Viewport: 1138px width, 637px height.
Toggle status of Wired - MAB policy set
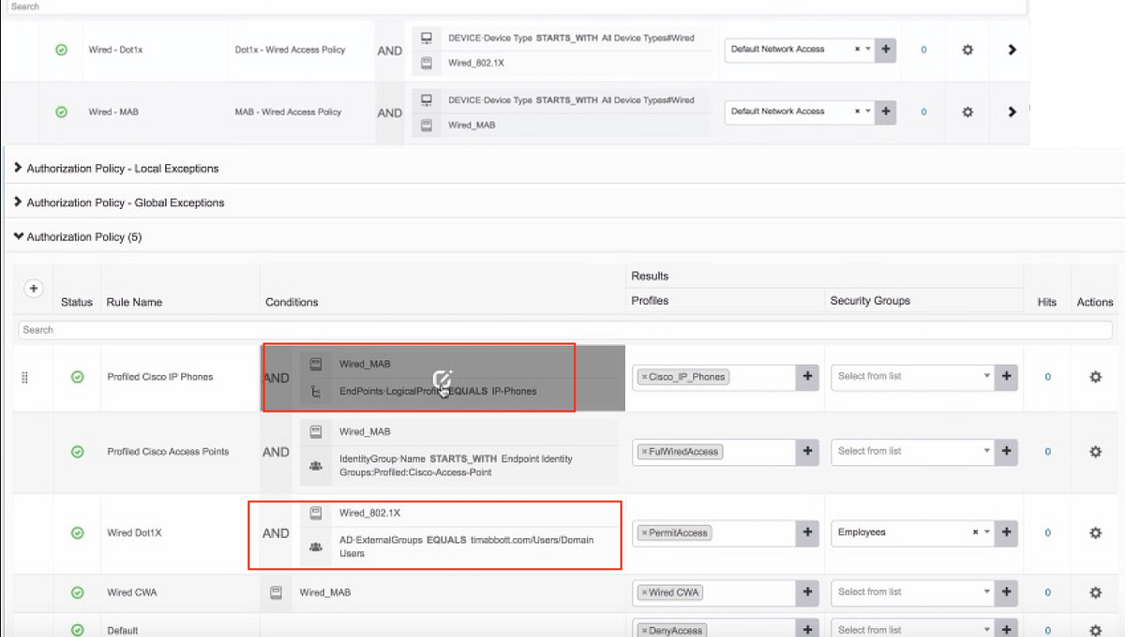pyautogui.click(x=62, y=112)
